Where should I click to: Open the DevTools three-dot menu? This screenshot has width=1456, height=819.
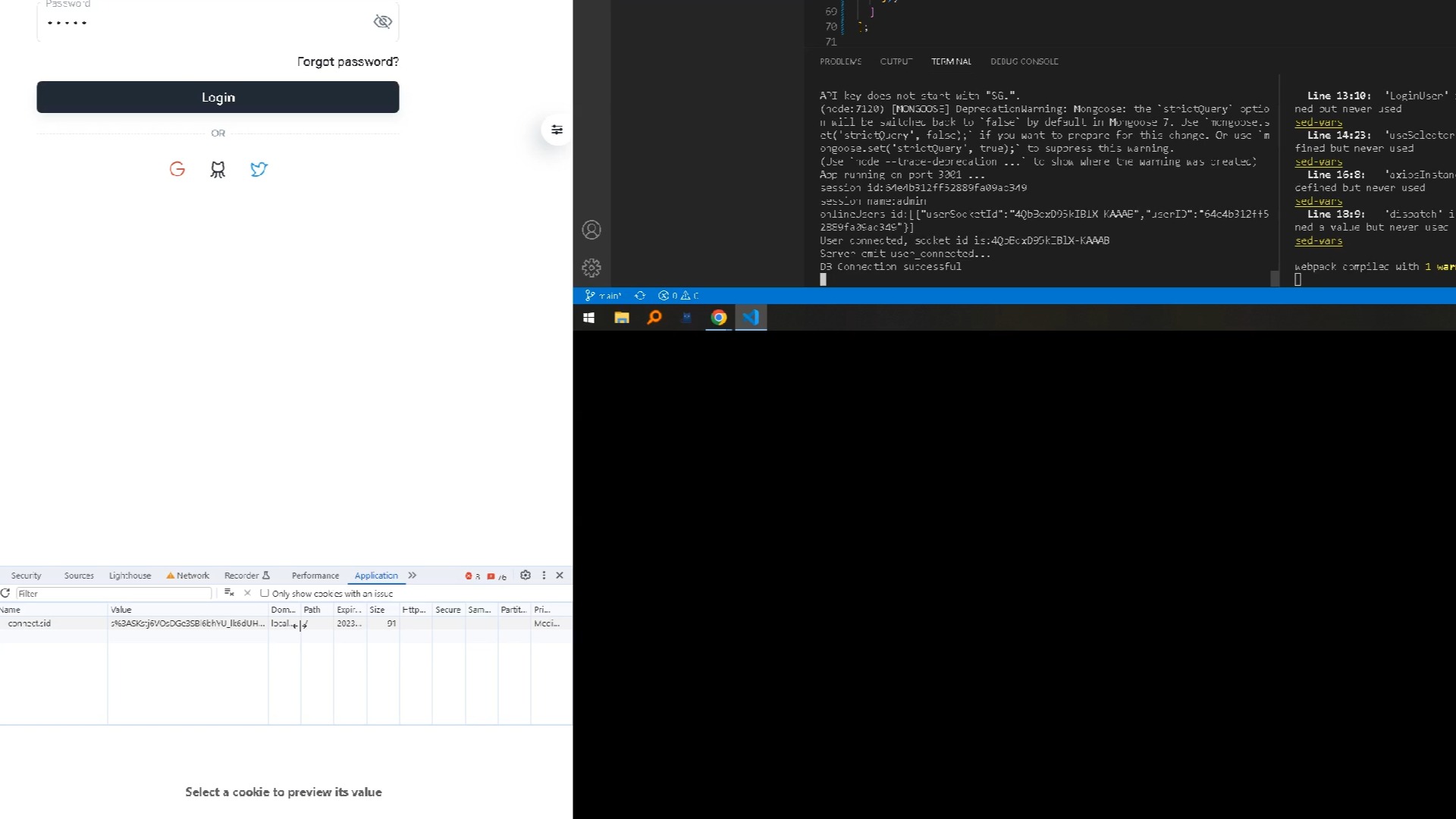(543, 576)
